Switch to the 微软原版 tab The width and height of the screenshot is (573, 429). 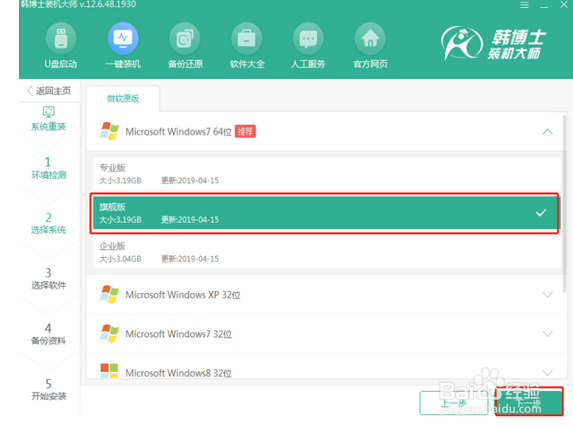(123, 99)
